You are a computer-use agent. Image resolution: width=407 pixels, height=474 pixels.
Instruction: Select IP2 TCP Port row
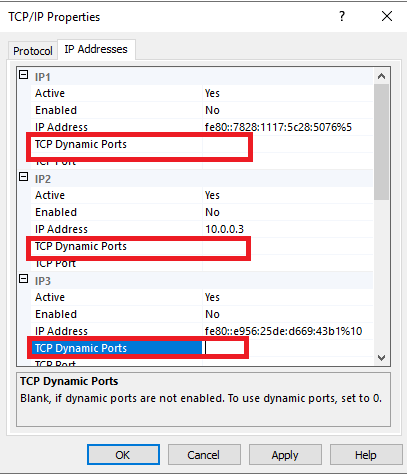tap(202, 263)
